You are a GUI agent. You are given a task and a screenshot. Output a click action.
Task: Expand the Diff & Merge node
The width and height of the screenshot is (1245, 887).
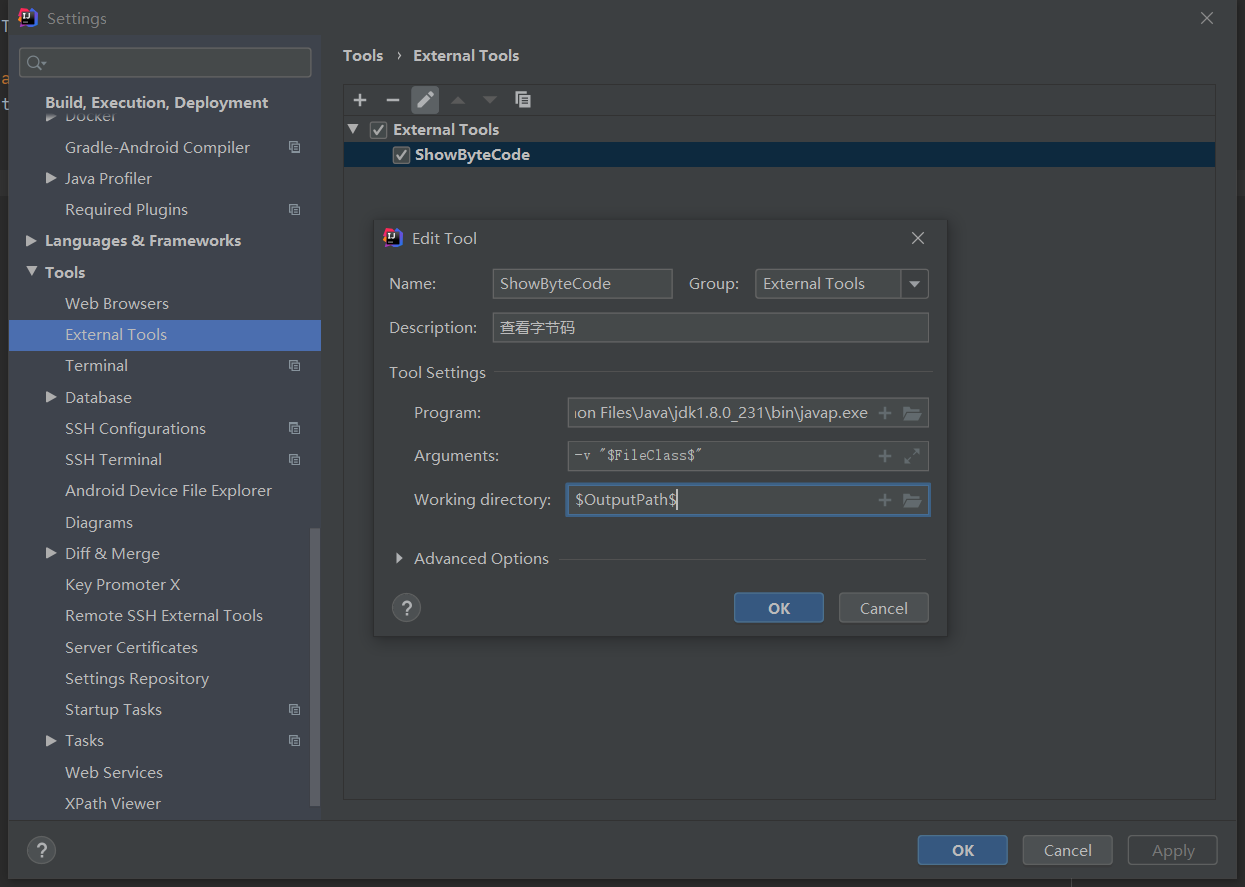coord(51,553)
